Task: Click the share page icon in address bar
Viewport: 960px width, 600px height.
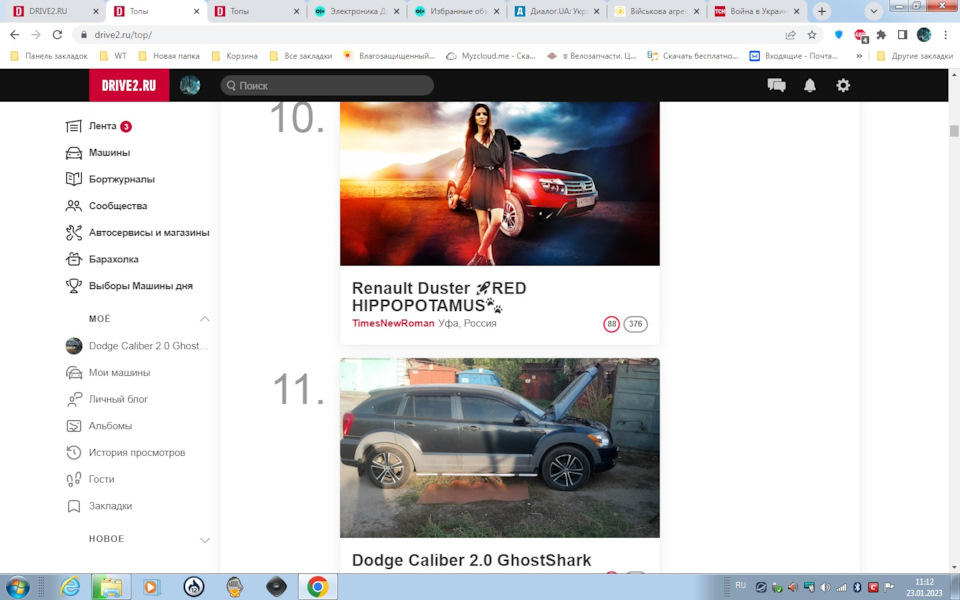Action: (790, 35)
